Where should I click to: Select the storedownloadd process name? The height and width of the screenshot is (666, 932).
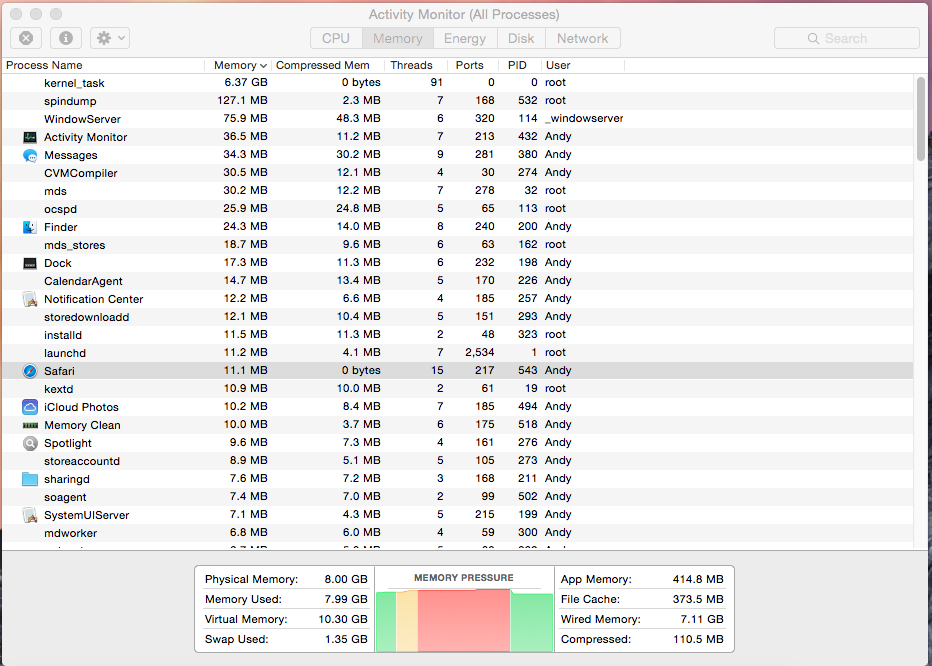87,317
